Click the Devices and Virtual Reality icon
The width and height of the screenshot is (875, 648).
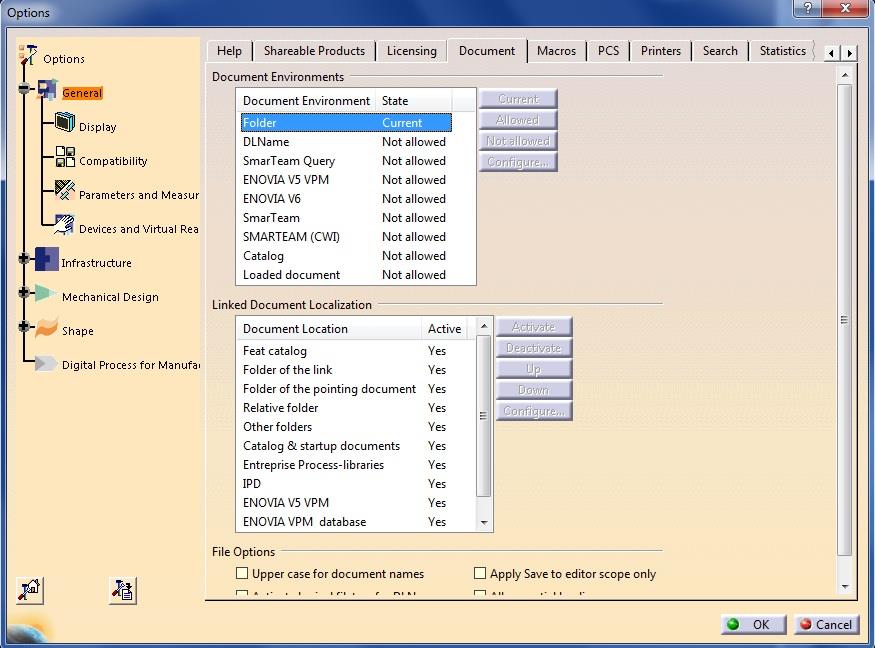click(x=65, y=224)
